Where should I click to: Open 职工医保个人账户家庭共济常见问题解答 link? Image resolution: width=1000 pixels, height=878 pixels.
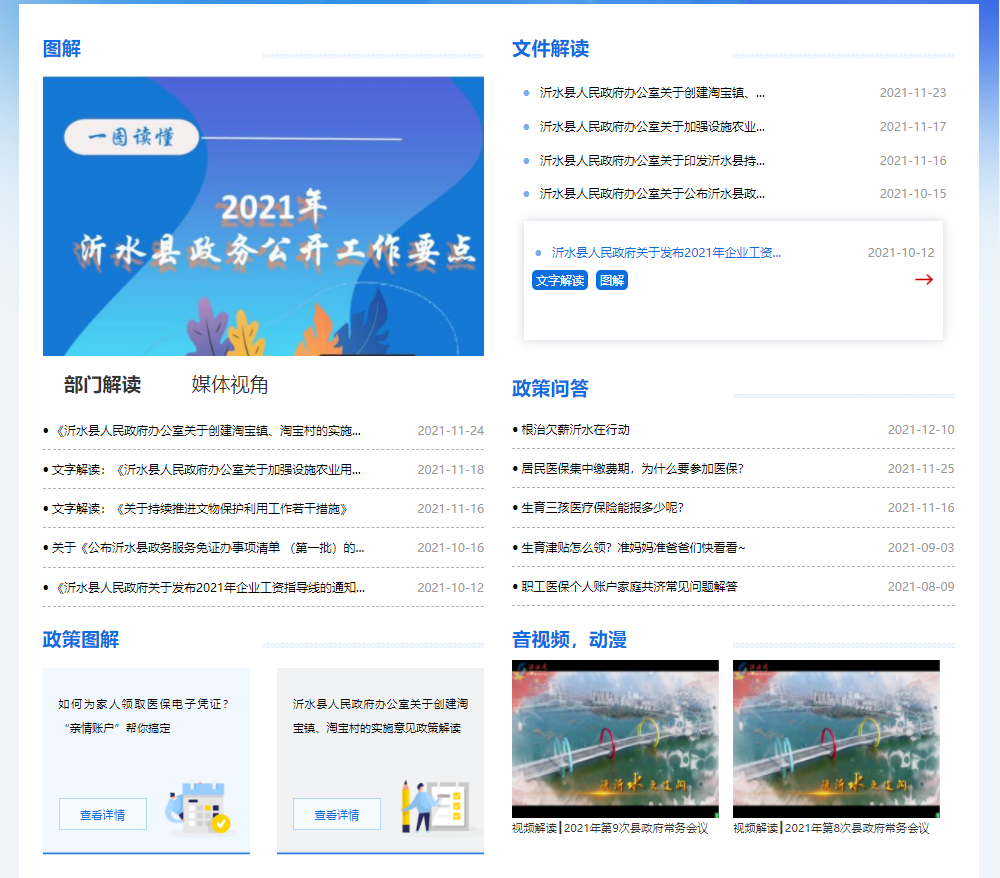tap(629, 587)
